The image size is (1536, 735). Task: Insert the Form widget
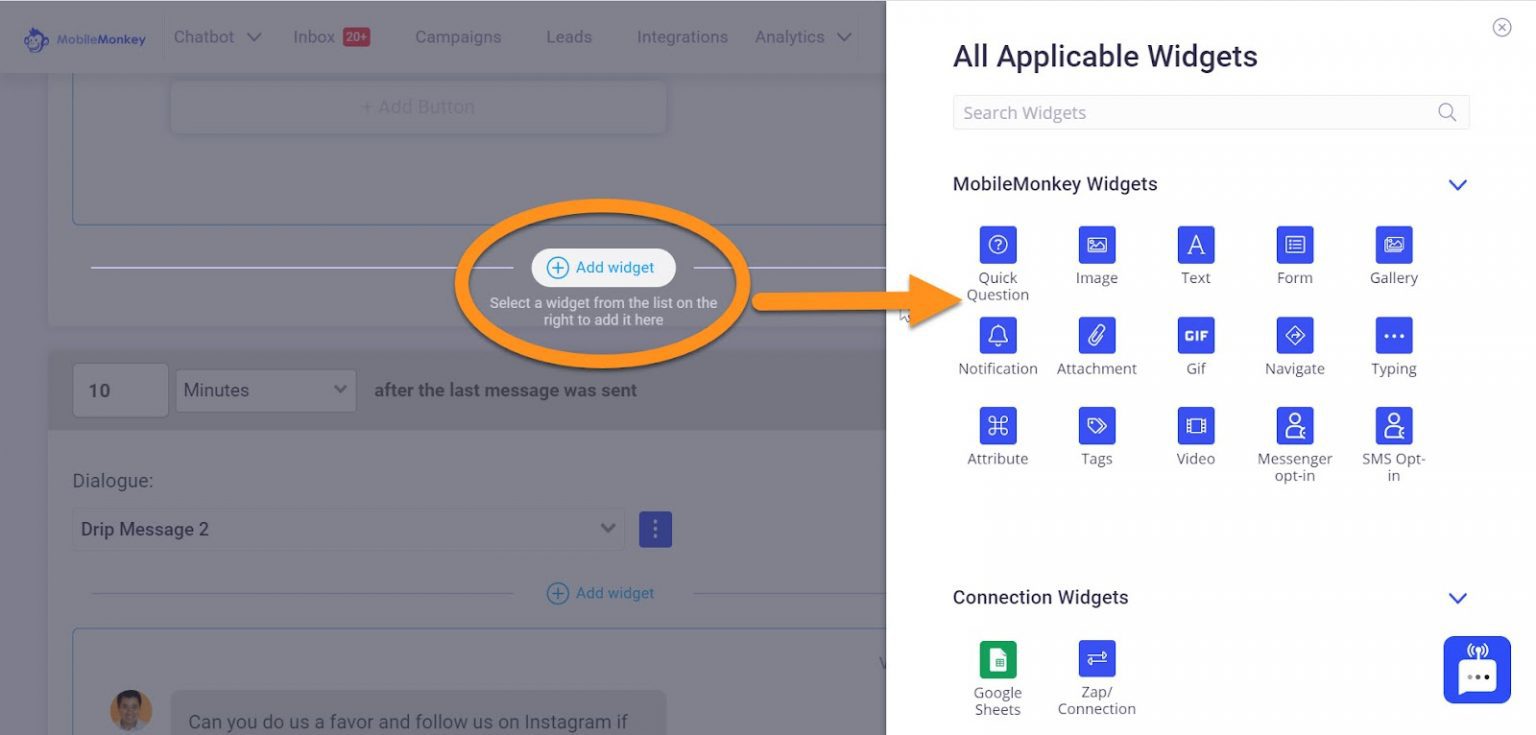1294,245
